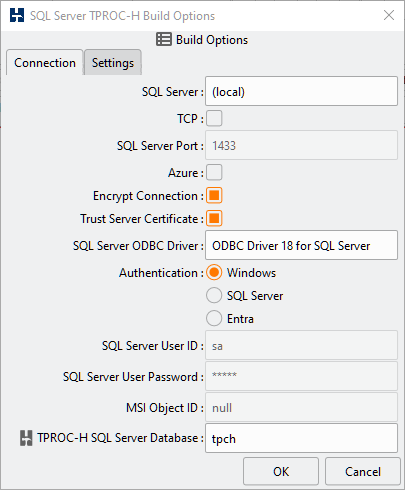The height and width of the screenshot is (490, 405).
Task: Select SQL Server authentication
Action: (x=214, y=296)
